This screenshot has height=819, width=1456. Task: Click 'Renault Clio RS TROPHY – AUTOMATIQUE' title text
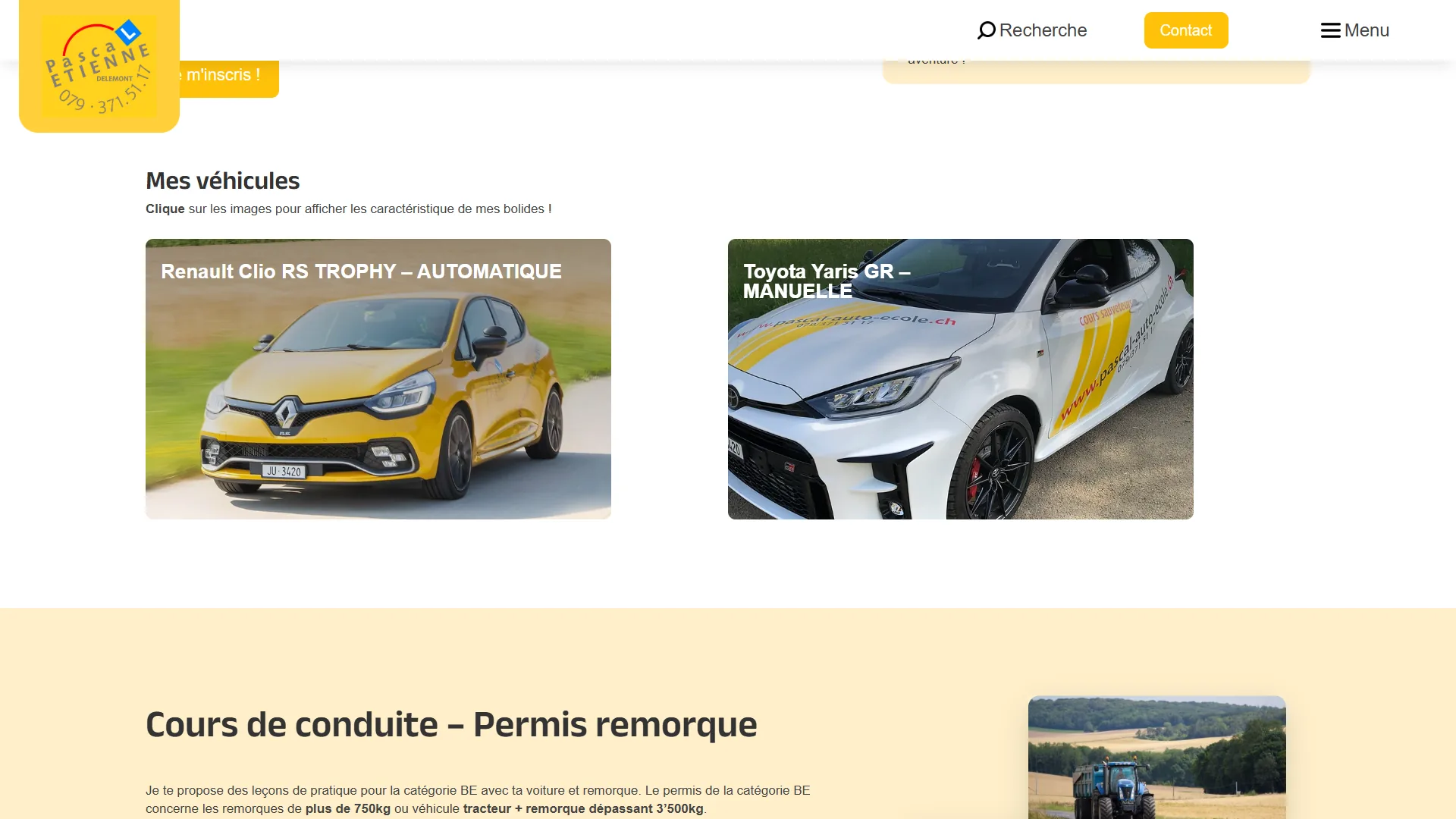[361, 271]
